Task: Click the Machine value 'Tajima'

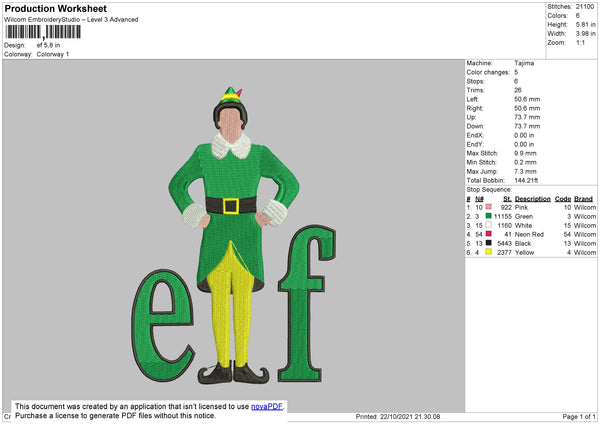Action: [524, 63]
